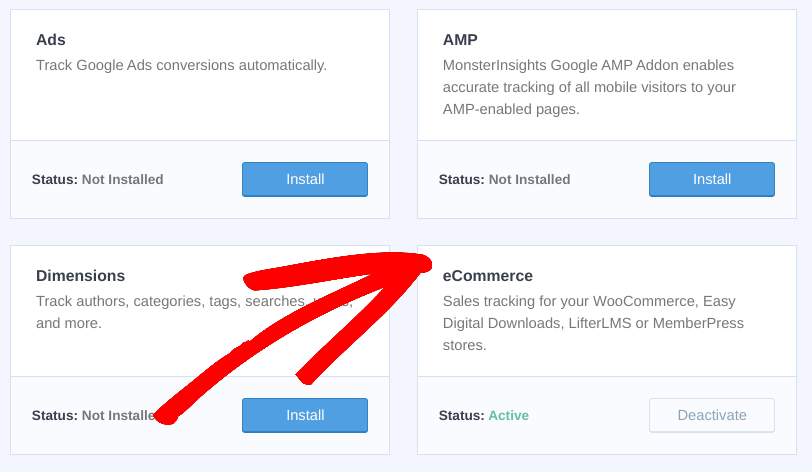
Task: Click the 'Status:' label in eCommerce card
Action: coord(461,416)
